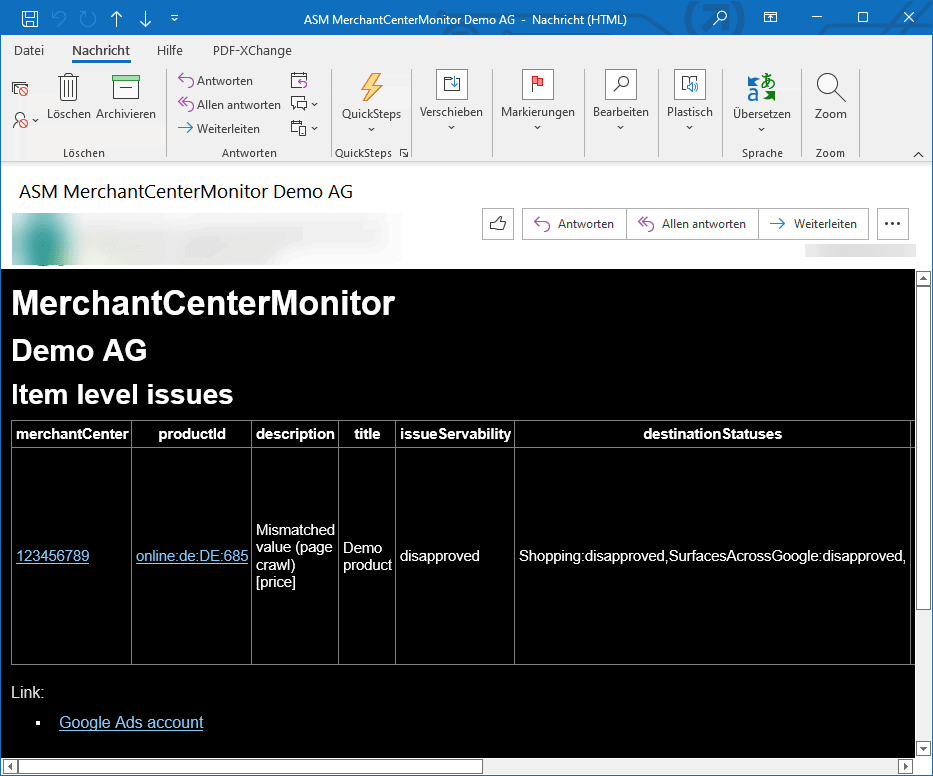Select the Nachricht ribbon tab
This screenshot has height=776, width=933.
coord(101,51)
